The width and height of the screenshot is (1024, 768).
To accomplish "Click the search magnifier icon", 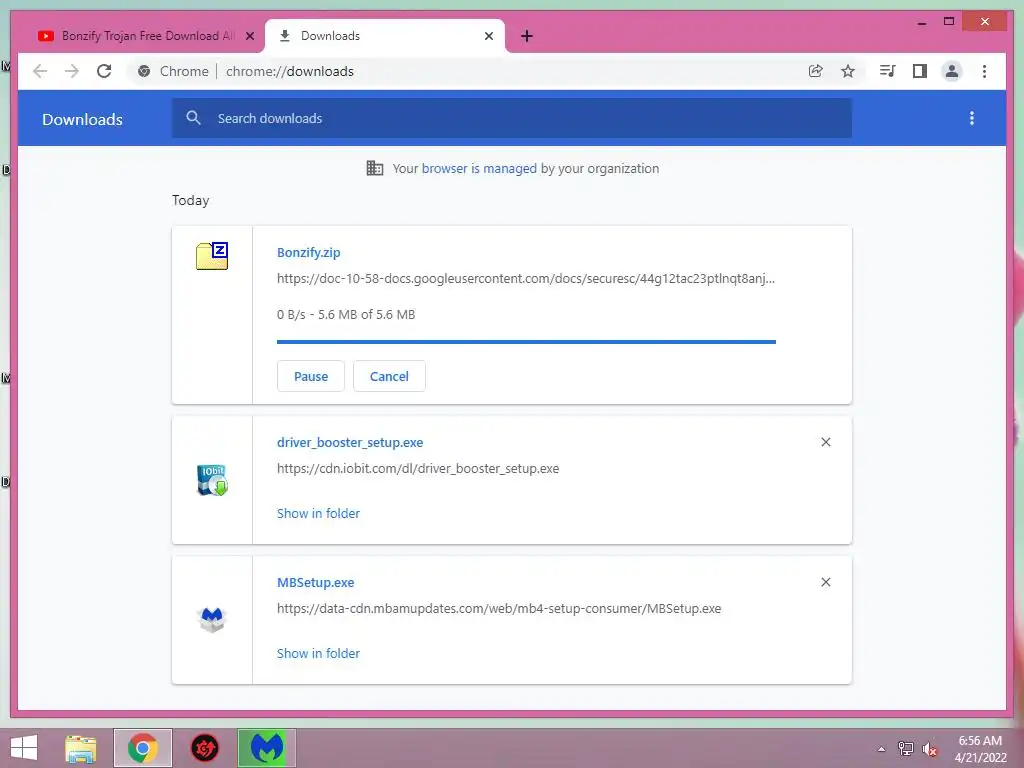I will point(193,118).
